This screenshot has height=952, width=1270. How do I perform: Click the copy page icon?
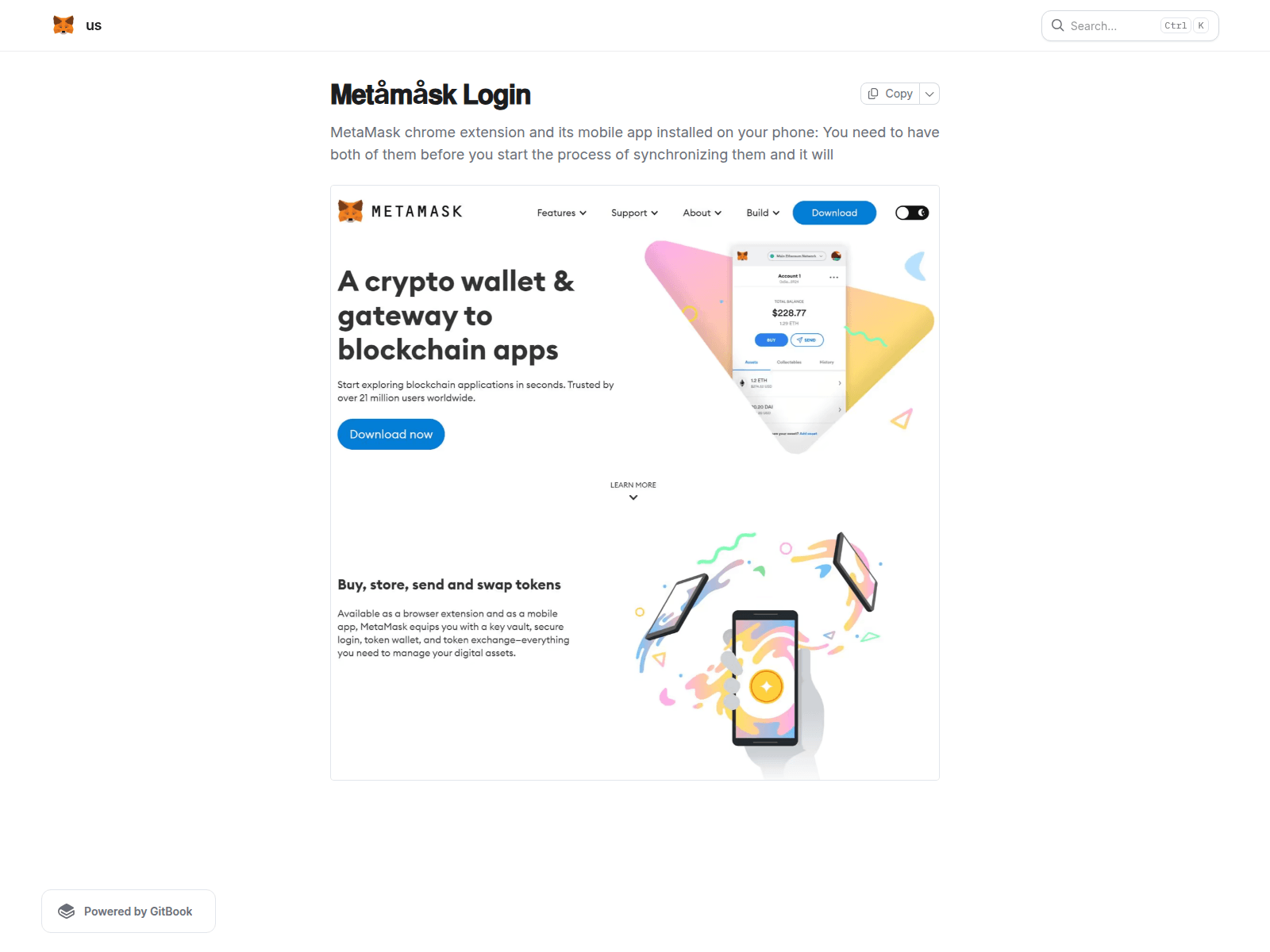click(873, 94)
